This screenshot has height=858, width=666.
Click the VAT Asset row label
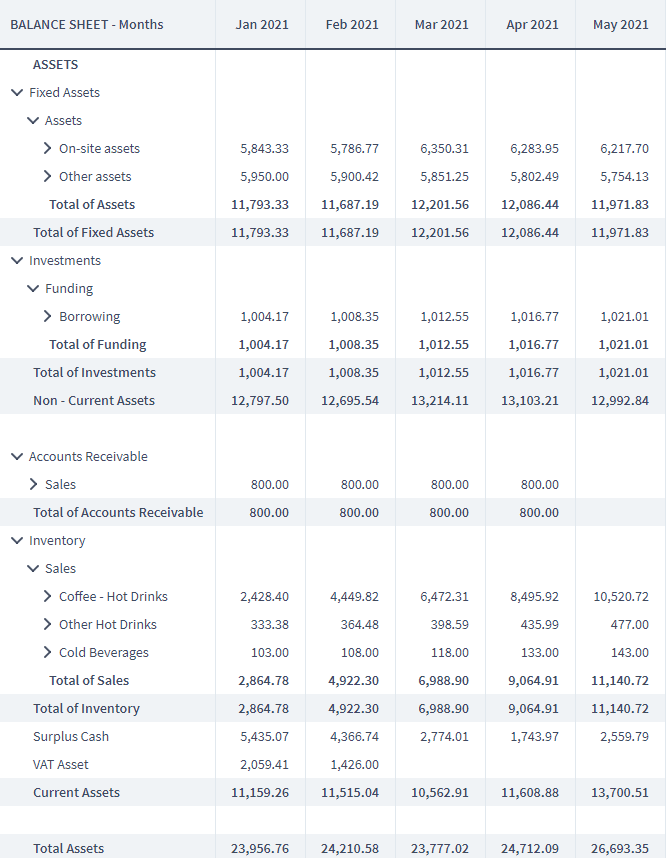[60, 764]
